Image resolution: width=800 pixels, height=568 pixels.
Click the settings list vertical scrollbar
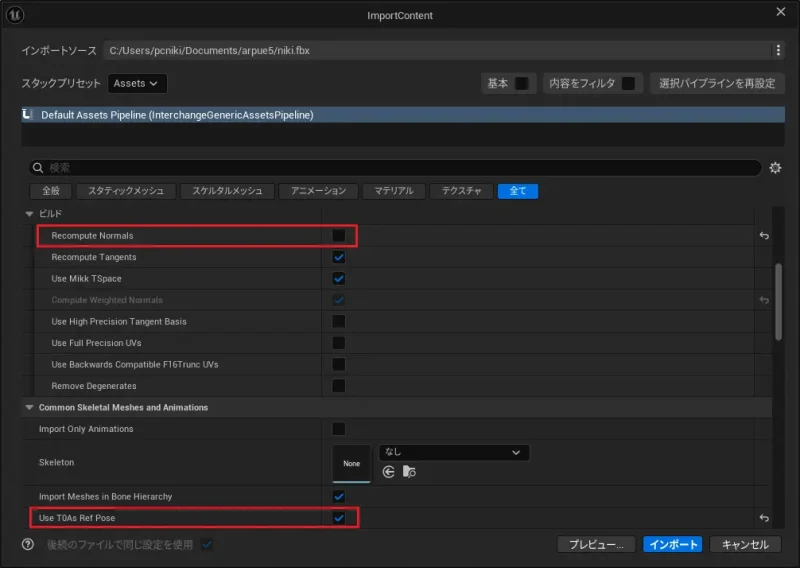(x=778, y=302)
